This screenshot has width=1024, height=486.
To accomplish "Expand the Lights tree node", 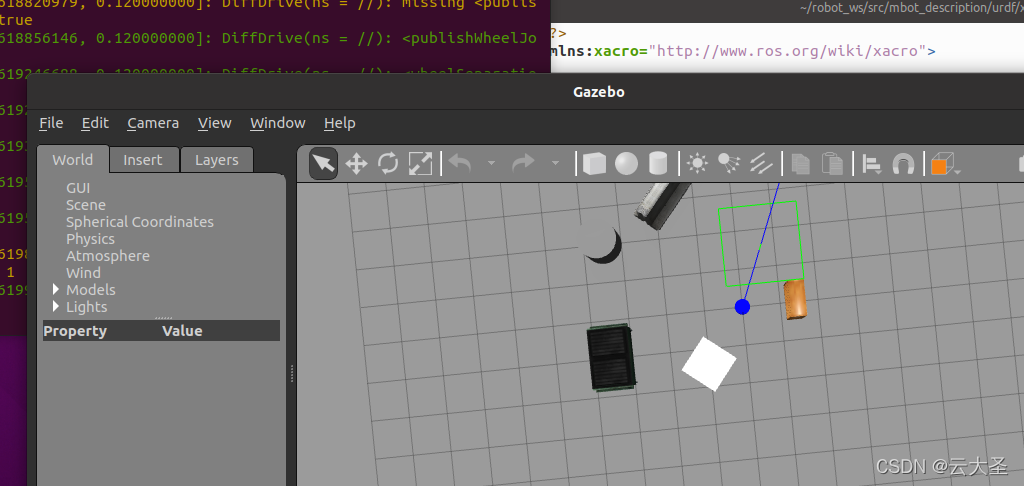I will click(56, 306).
